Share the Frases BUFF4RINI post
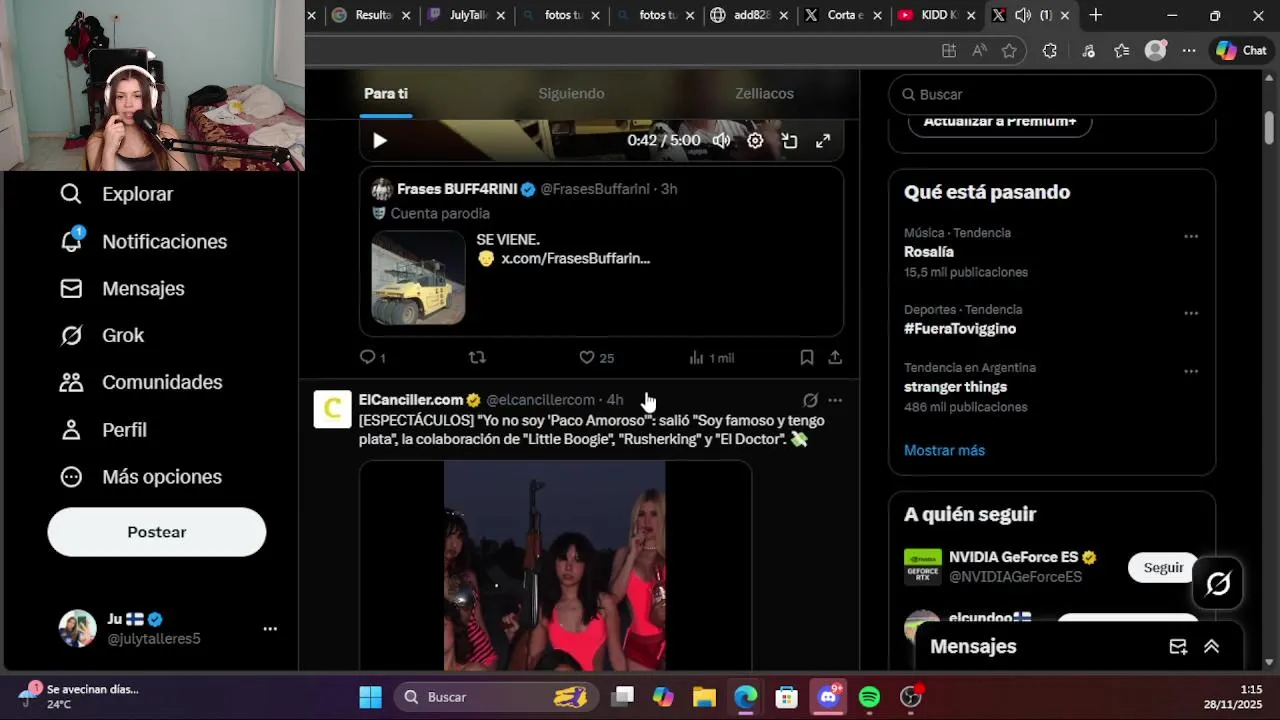1280x720 pixels. [x=835, y=357]
